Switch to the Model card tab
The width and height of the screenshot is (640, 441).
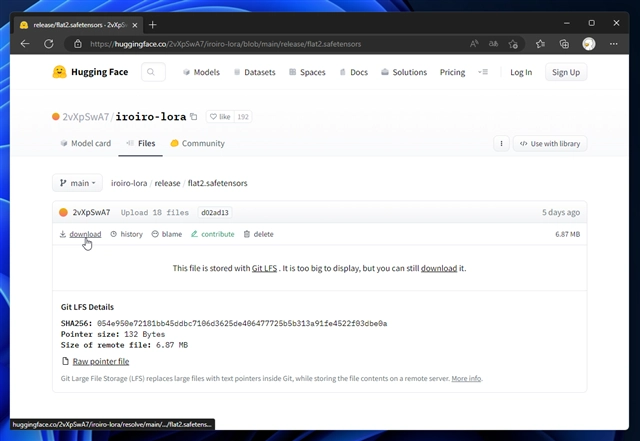pyautogui.click(x=86, y=143)
